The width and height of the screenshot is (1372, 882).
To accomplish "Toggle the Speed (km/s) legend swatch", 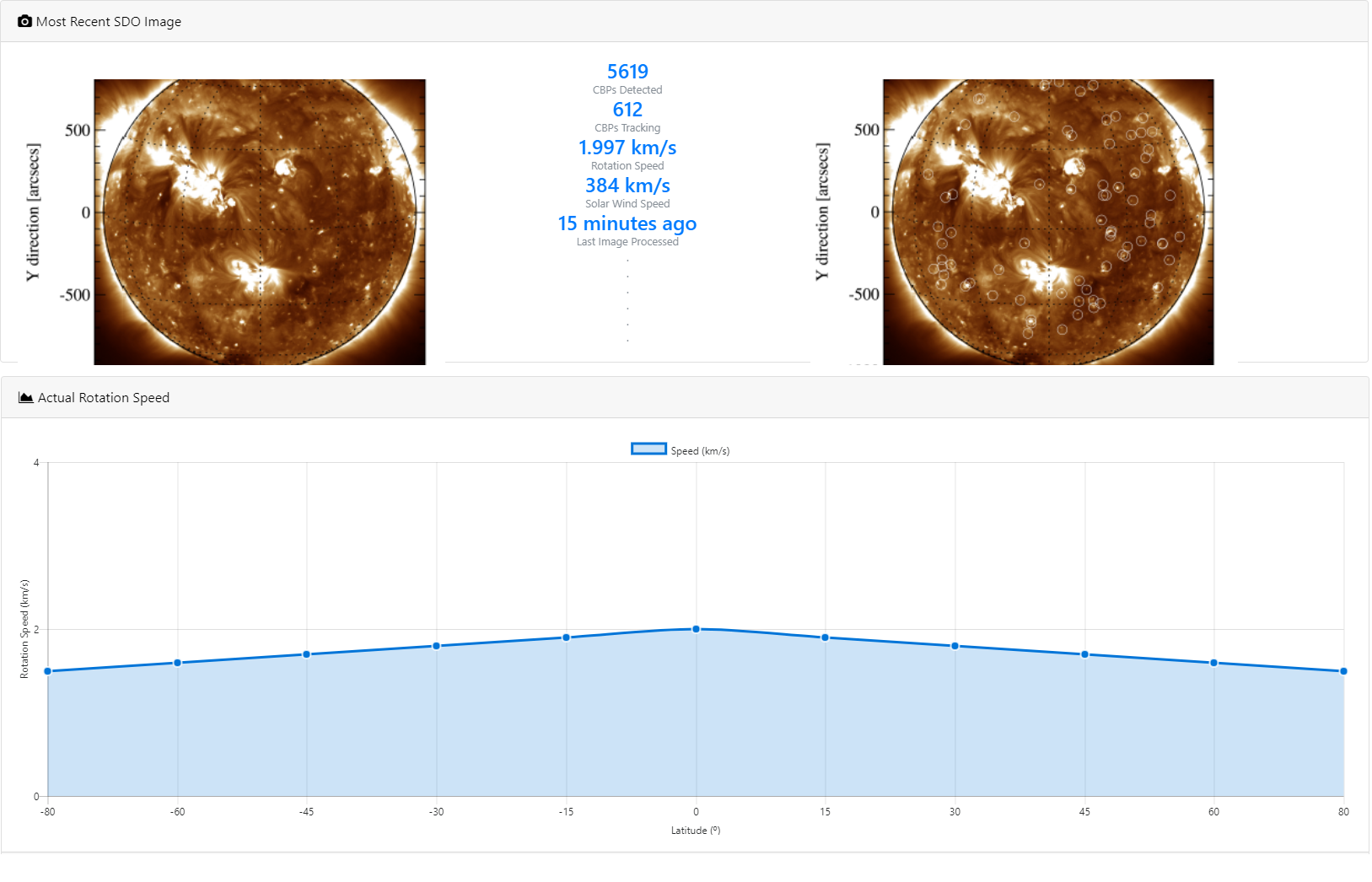I will (648, 449).
